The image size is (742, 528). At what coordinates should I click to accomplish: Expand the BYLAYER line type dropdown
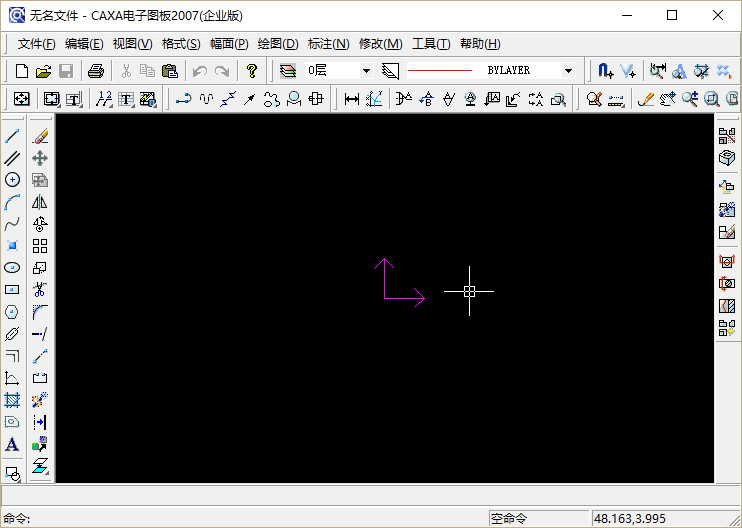[x=568, y=71]
